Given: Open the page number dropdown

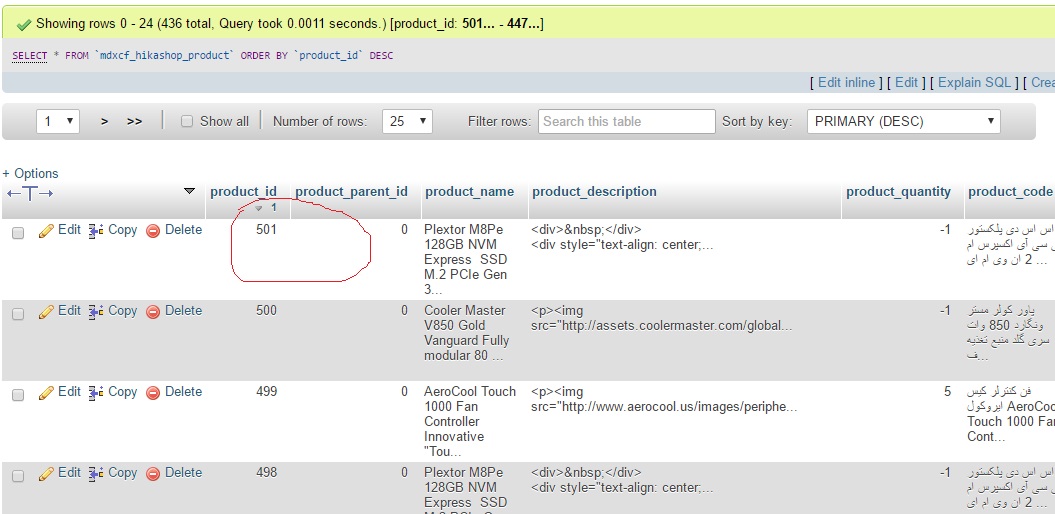Looking at the screenshot, I should click(58, 122).
